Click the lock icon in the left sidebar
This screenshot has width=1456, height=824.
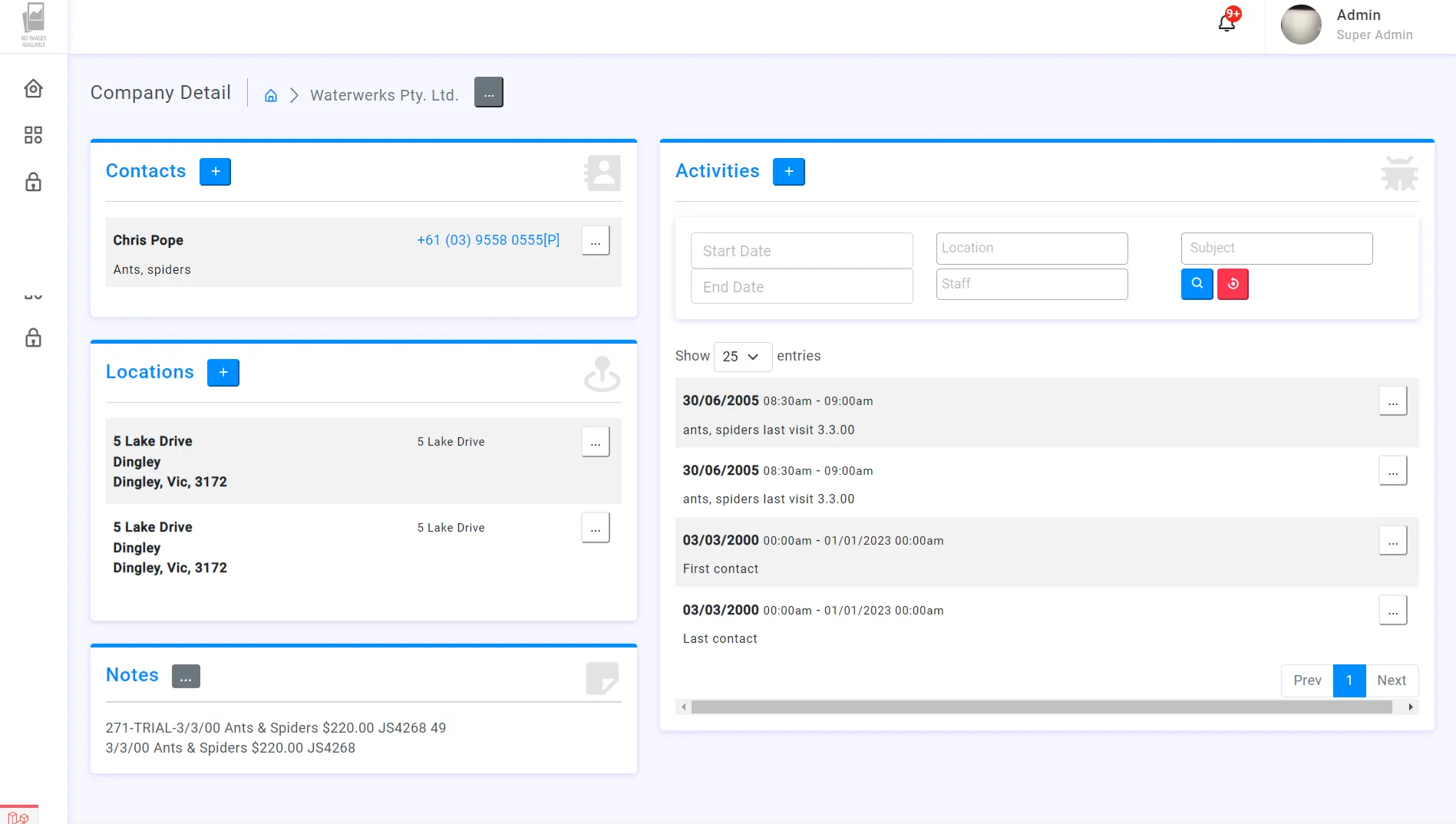click(33, 182)
